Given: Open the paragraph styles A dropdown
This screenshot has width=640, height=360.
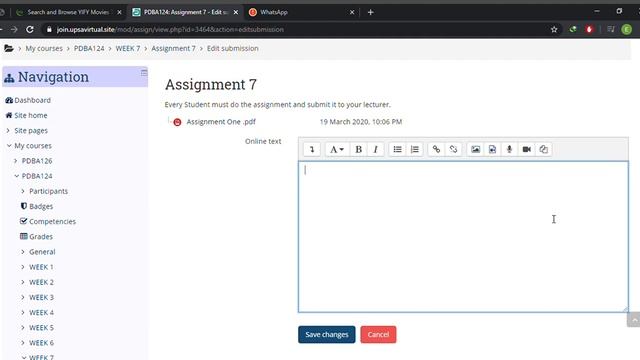Looking at the screenshot, I should pos(337,149).
